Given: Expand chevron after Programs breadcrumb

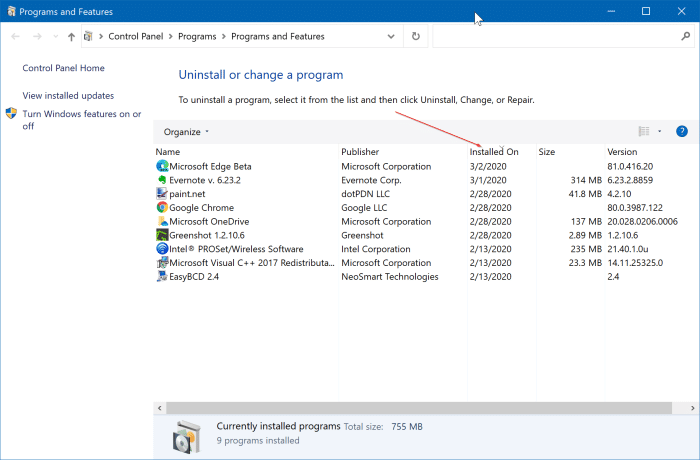Looking at the screenshot, I should click(x=224, y=37).
